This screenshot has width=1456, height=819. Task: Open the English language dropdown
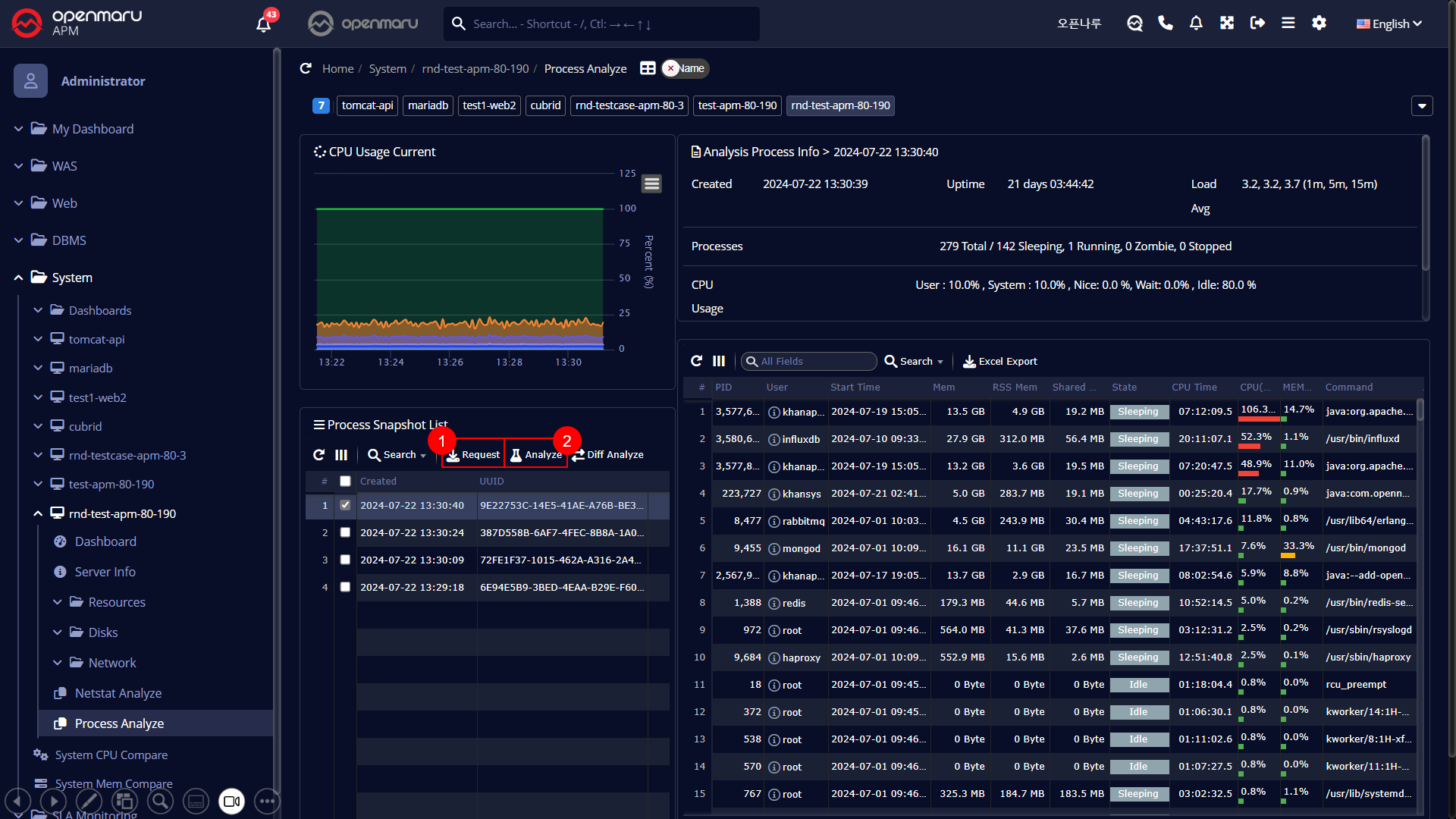tap(1389, 24)
